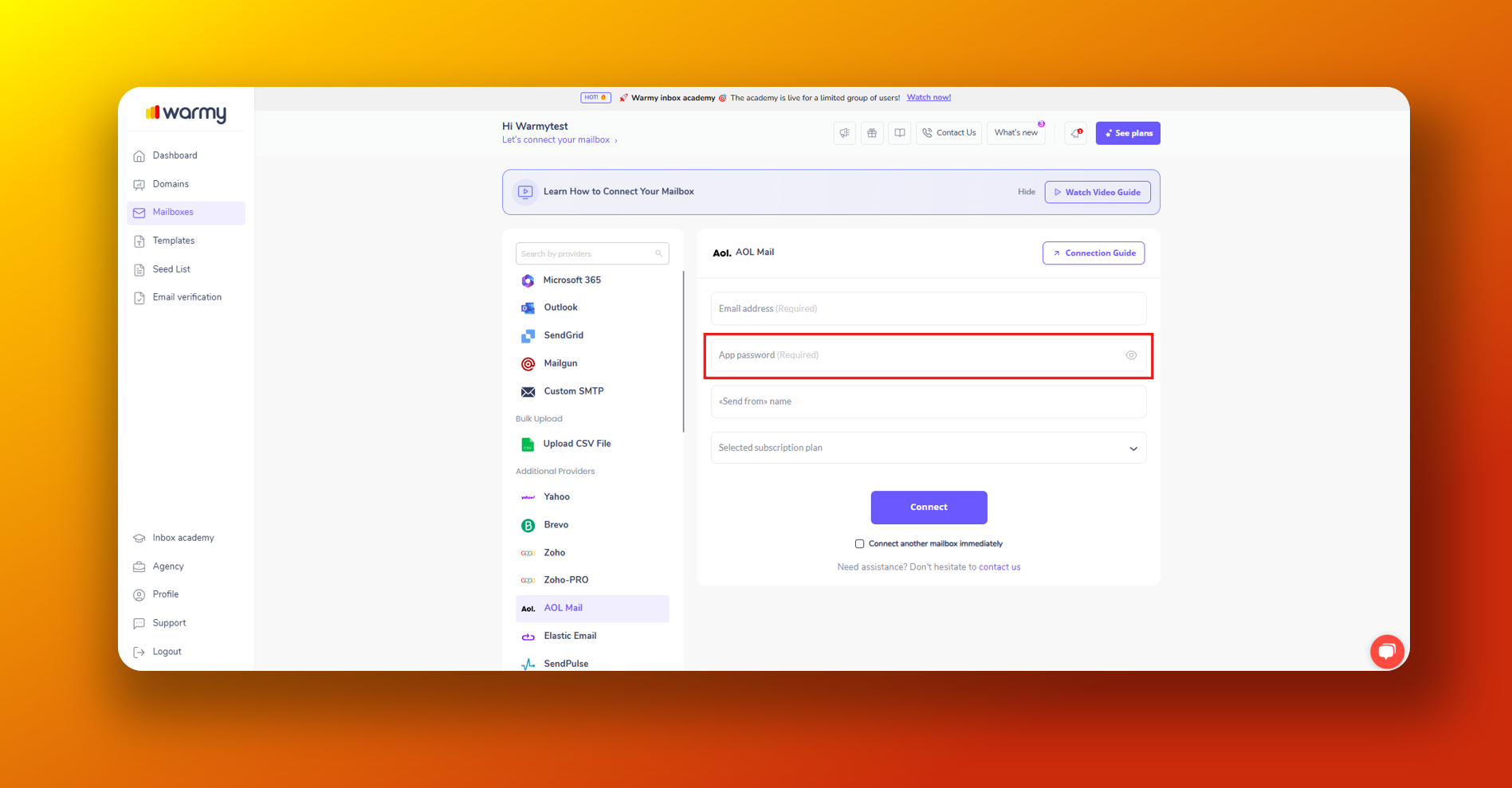Click the gift box icon

point(872,133)
